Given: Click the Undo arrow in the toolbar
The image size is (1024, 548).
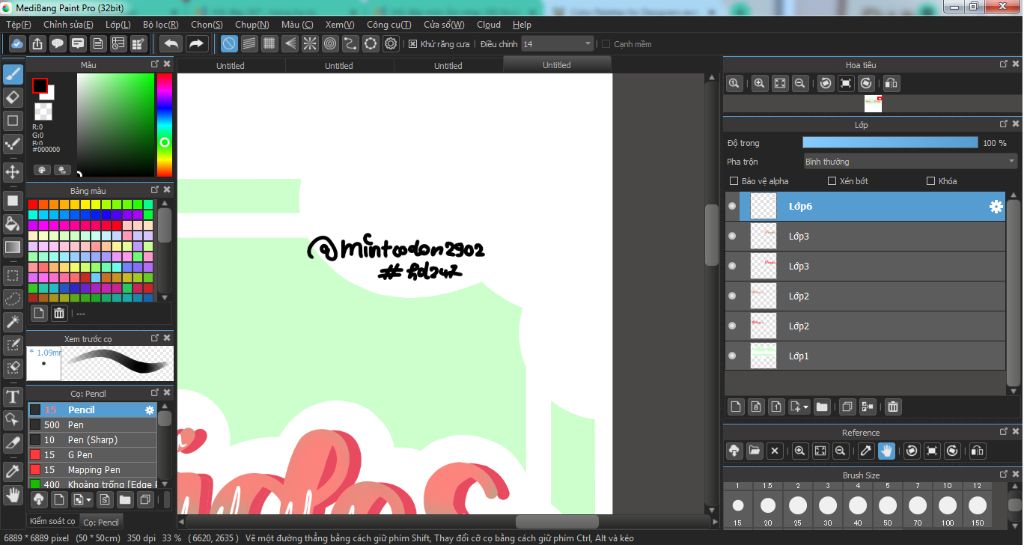Looking at the screenshot, I should pyautogui.click(x=171, y=44).
